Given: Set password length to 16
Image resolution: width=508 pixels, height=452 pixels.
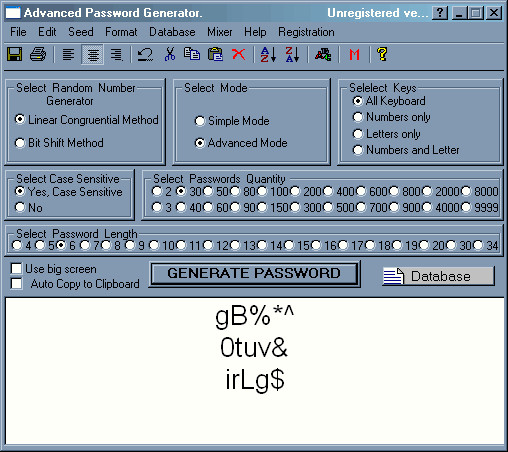Looking at the screenshot, I should coord(315,245).
